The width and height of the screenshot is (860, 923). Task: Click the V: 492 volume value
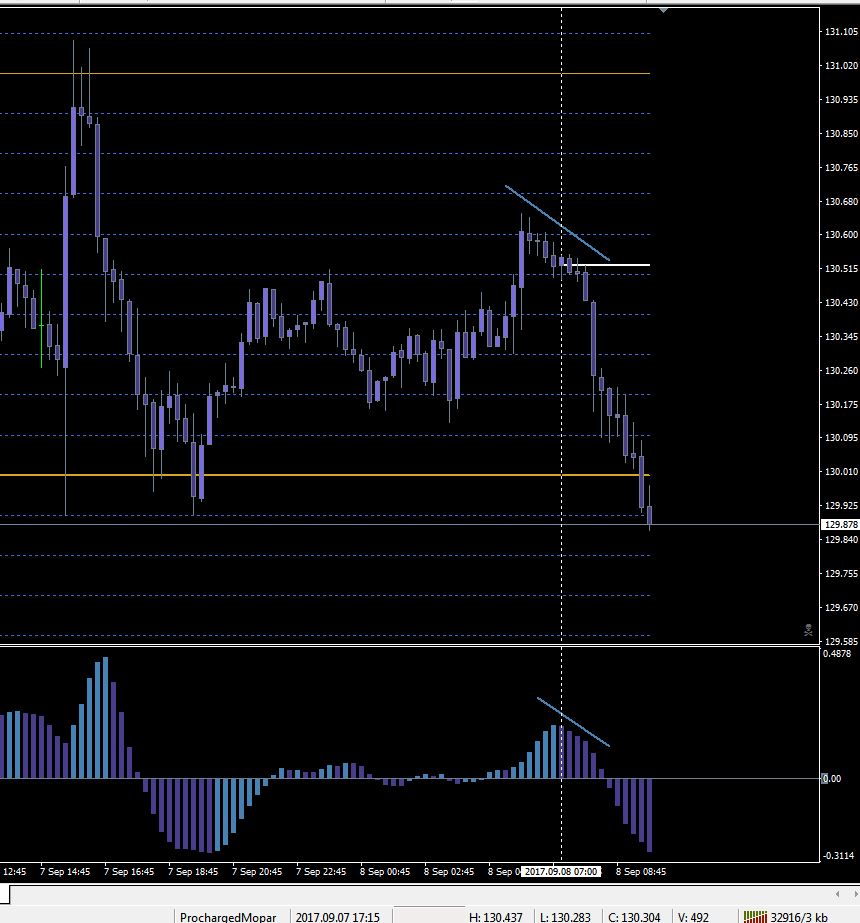click(693, 917)
